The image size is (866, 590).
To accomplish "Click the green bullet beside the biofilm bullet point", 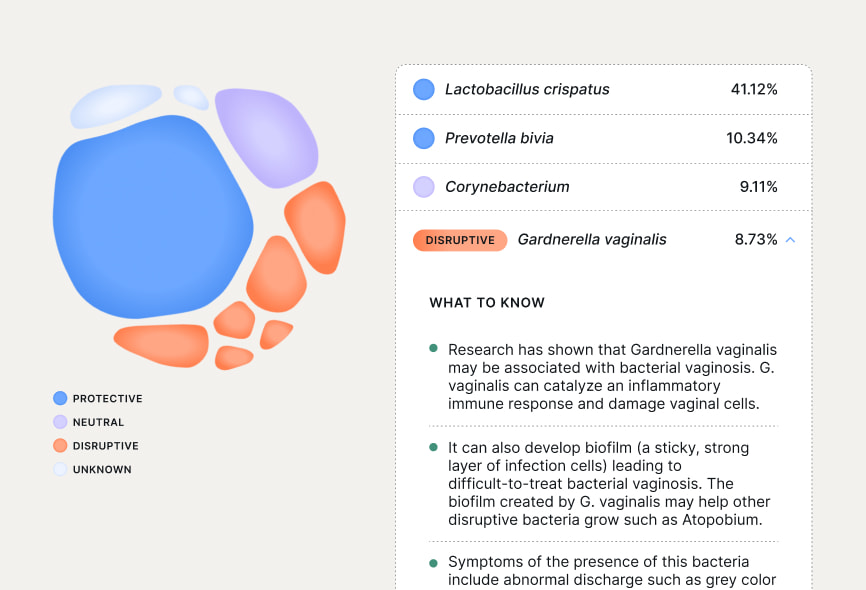I will pyautogui.click(x=433, y=449).
